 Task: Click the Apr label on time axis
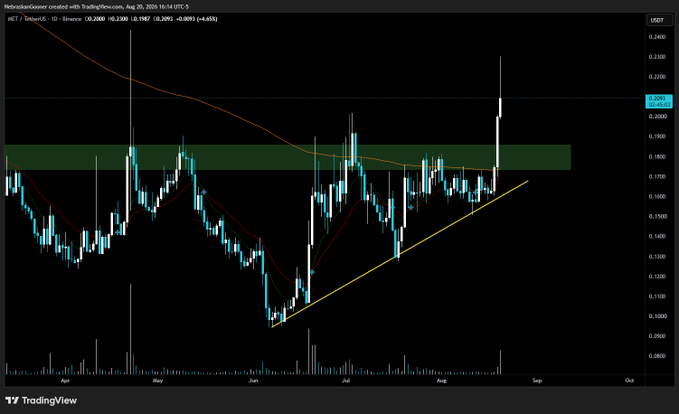tap(65, 381)
